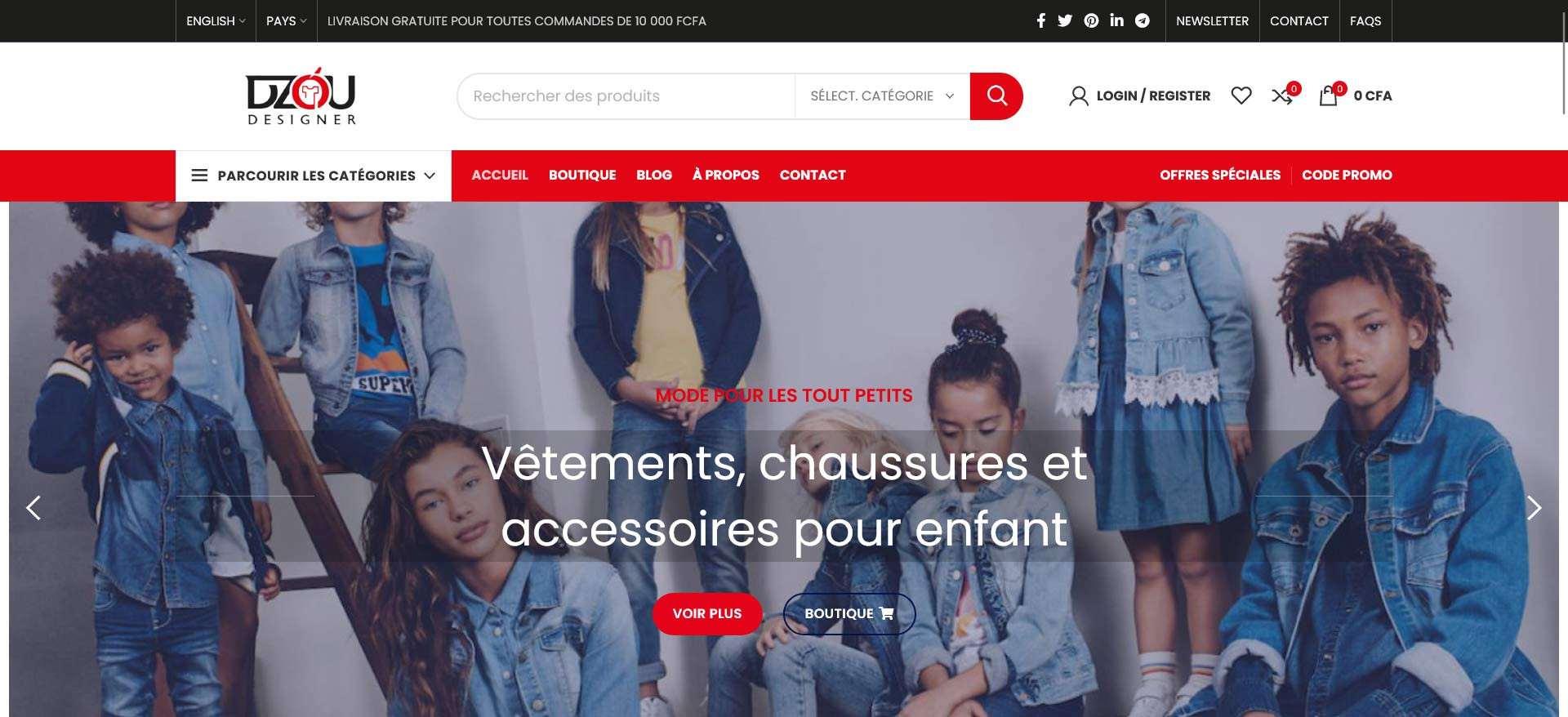Focus the Rechercher des produits search field
This screenshot has height=717, width=1568.
click(x=626, y=96)
